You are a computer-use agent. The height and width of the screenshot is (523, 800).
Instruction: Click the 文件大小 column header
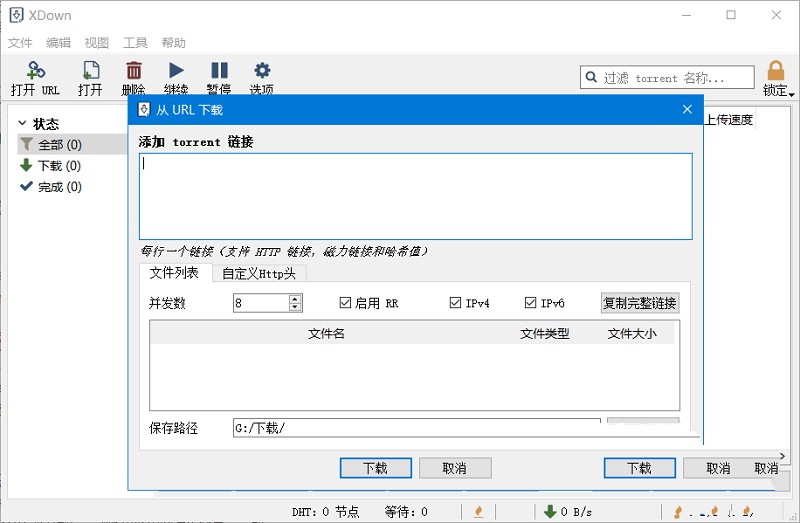click(632, 333)
